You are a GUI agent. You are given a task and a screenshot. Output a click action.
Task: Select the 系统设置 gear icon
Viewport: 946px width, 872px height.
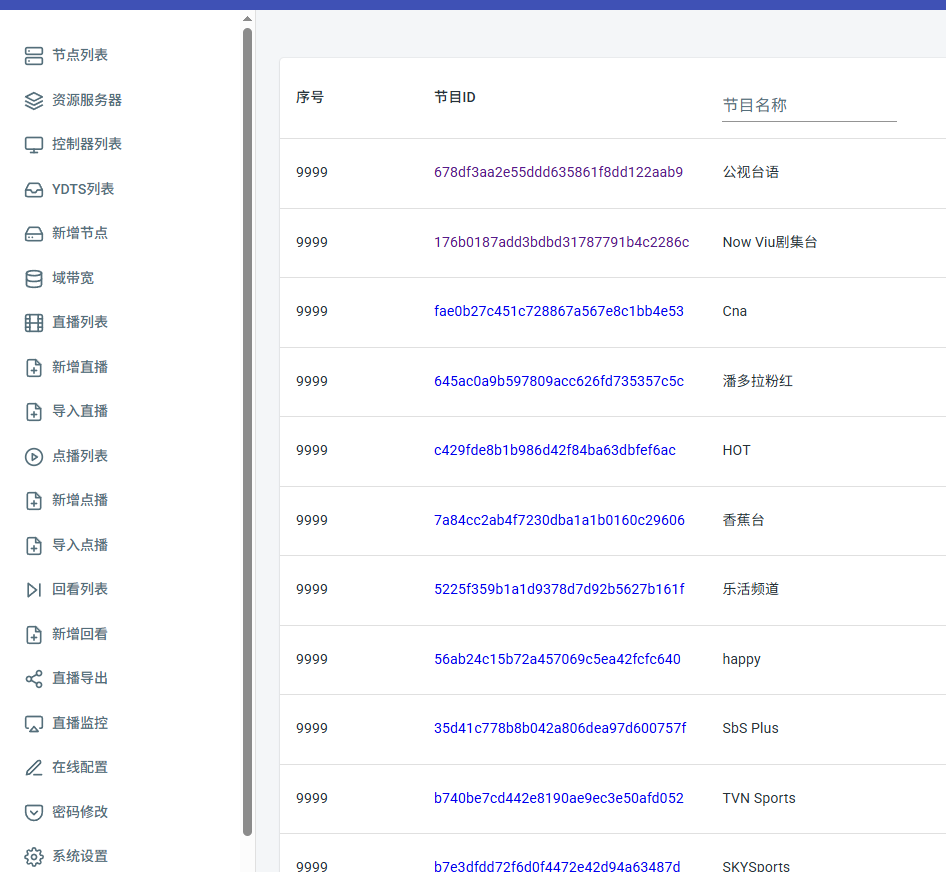coord(34,857)
